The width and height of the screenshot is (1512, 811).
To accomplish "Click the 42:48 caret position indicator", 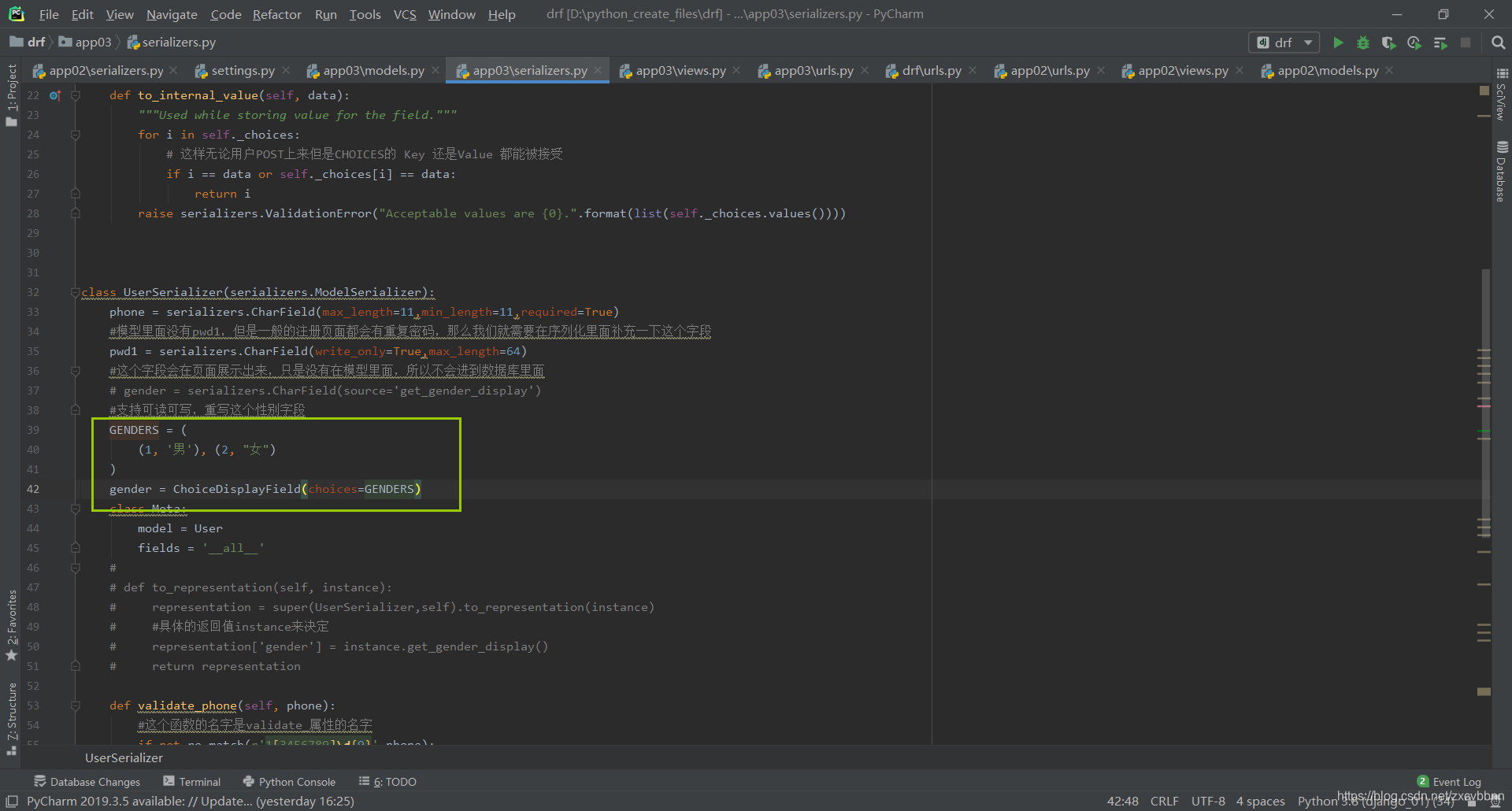I will [x=1123, y=802].
